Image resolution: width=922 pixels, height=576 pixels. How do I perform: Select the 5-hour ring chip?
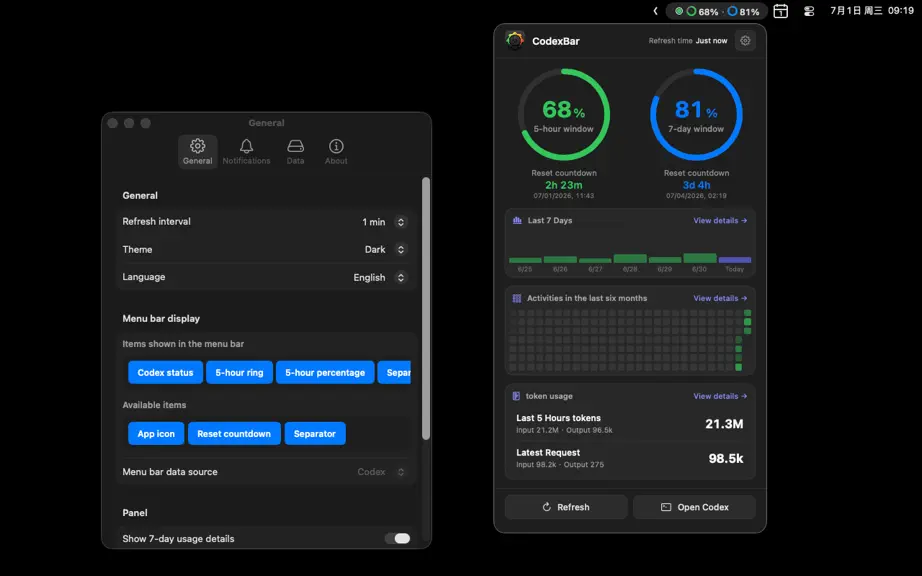point(239,373)
